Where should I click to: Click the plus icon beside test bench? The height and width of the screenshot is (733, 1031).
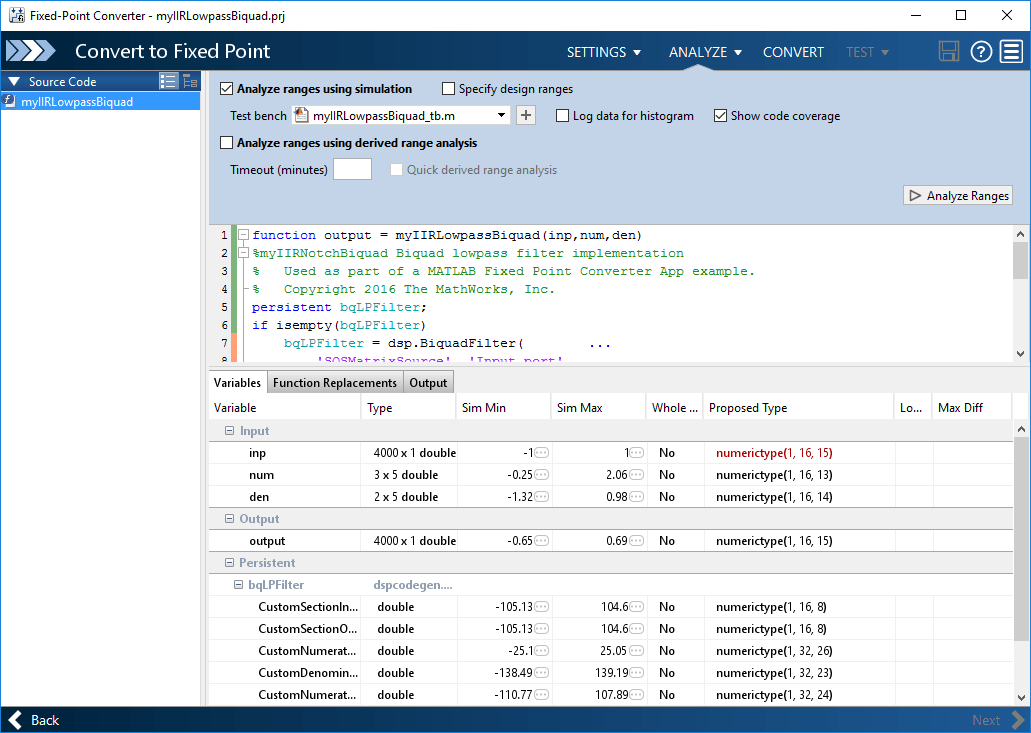pos(525,116)
